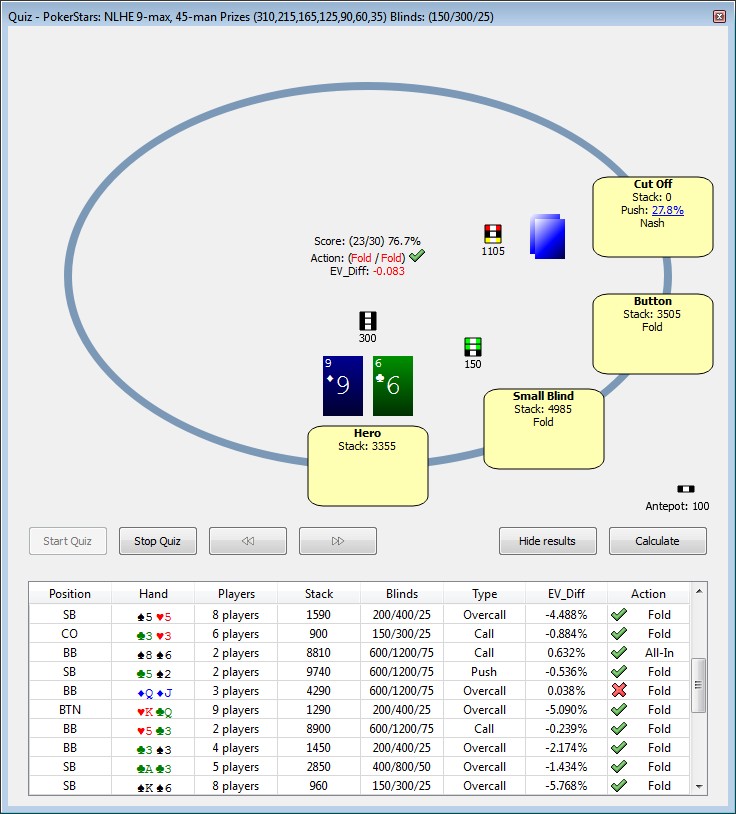Click the small blind chip 150

472,347
